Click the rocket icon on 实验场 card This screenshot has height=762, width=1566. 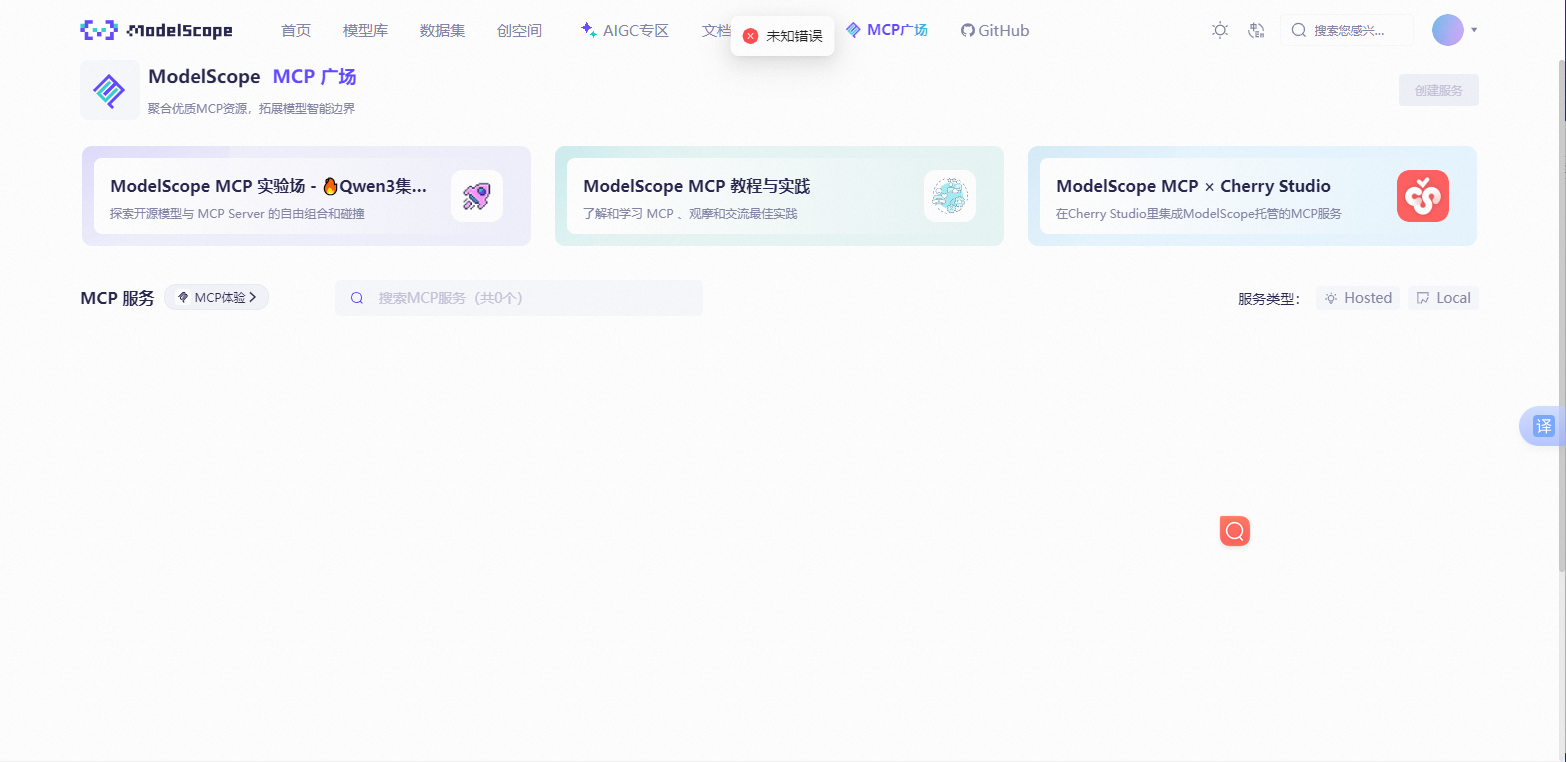click(x=477, y=196)
